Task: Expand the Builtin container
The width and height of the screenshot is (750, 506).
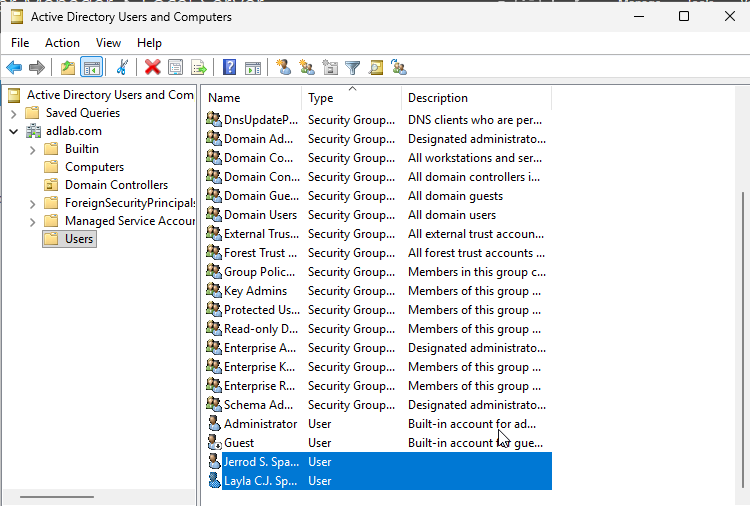Action: coord(32,150)
